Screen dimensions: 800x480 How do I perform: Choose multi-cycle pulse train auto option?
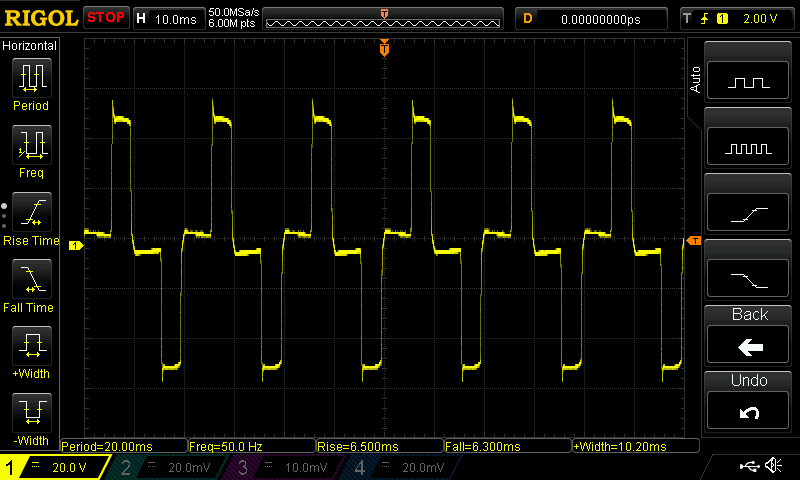748,147
